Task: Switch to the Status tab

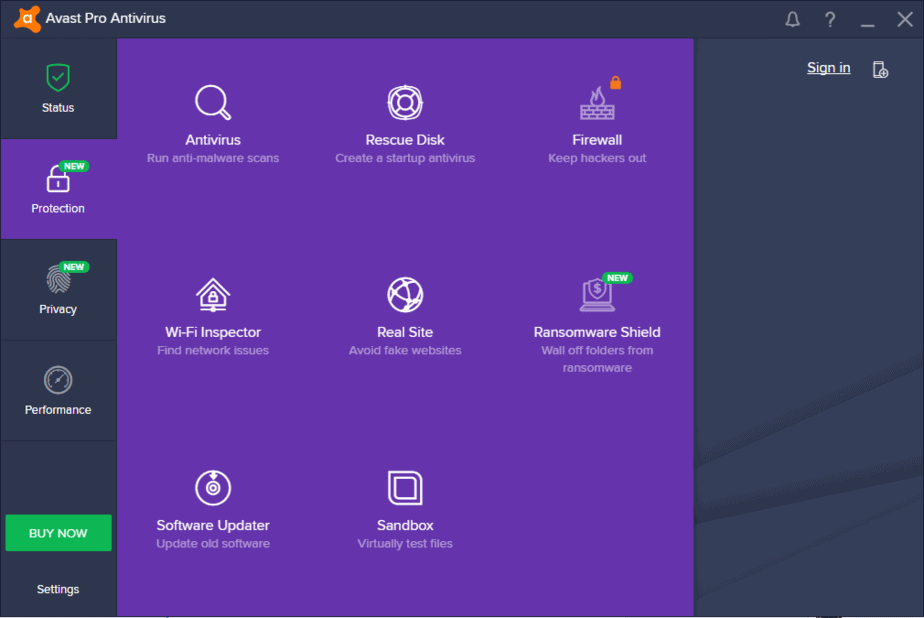Action: pos(57,88)
